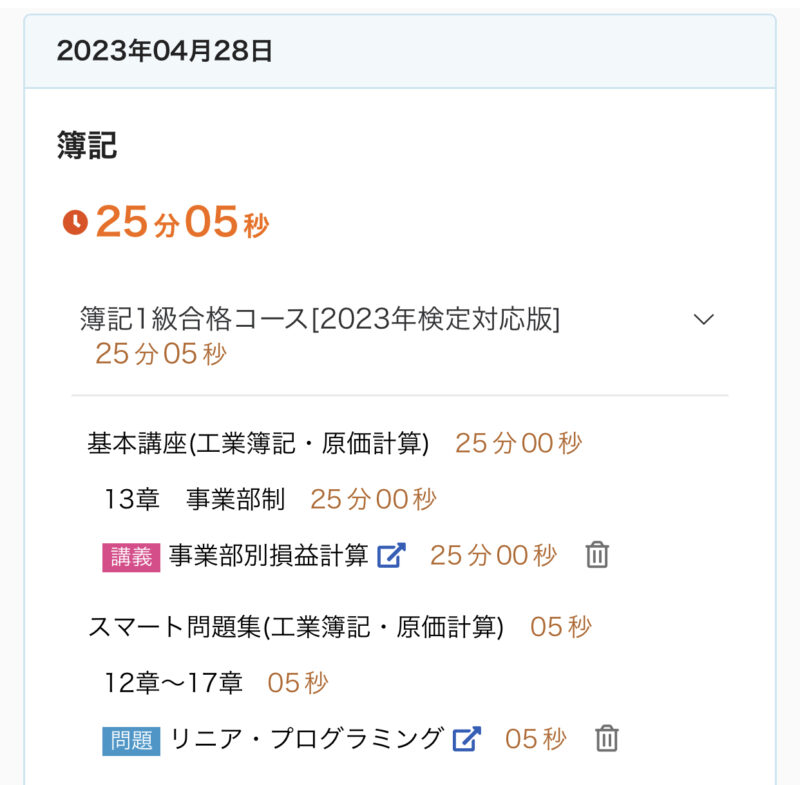
Task: Click 05秒 time next to リニア・プログラミング
Action: click(x=535, y=740)
